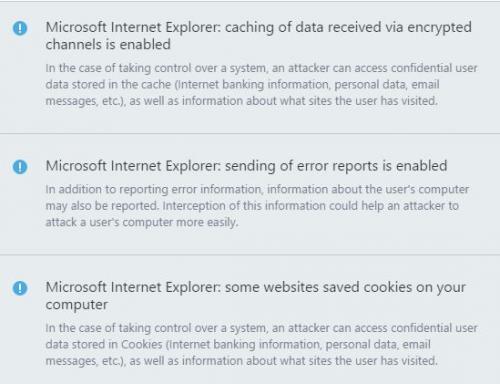The height and width of the screenshot is (384, 500).
Task: Click 'Microsoft Internet Explorer' in the first warning title
Action: tap(133, 27)
